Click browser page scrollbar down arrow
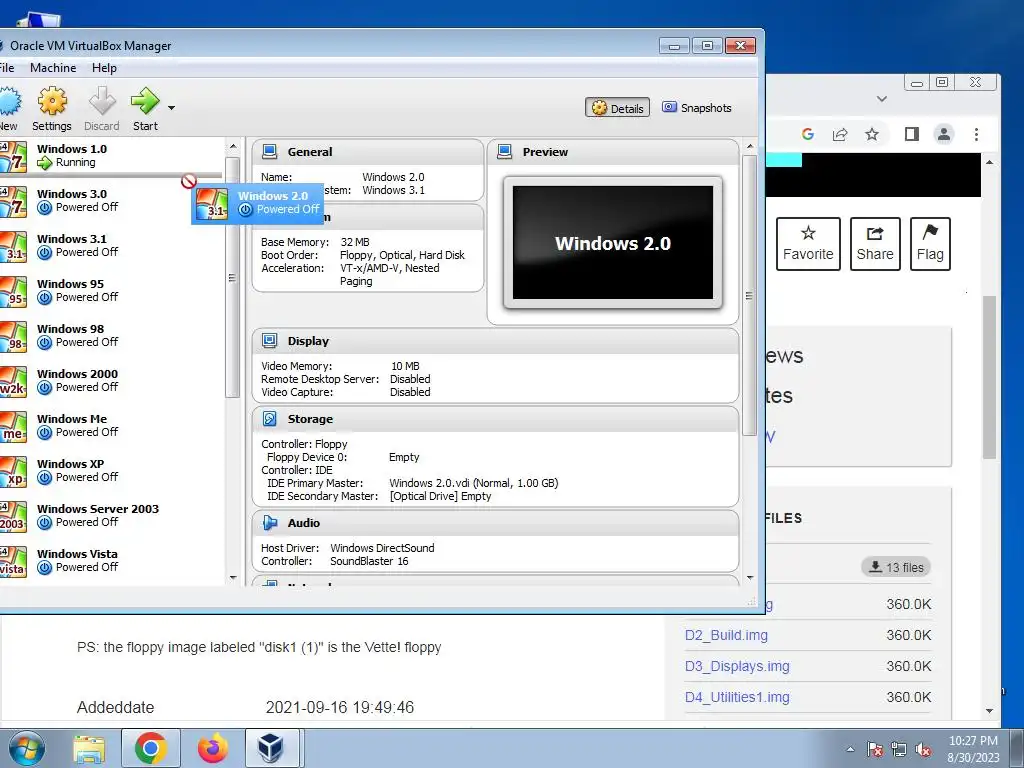1024x768 pixels. (989, 711)
